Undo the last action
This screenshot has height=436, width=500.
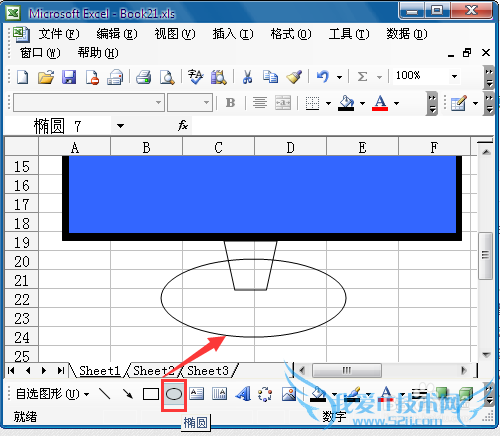[323, 77]
